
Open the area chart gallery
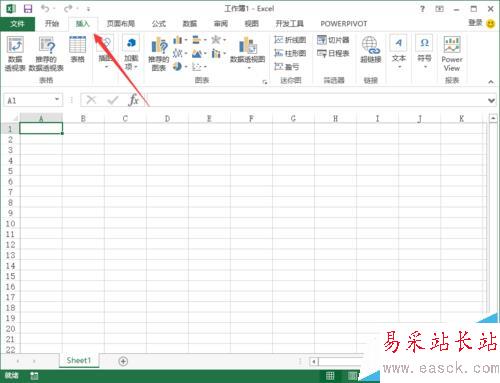click(x=199, y=53)
